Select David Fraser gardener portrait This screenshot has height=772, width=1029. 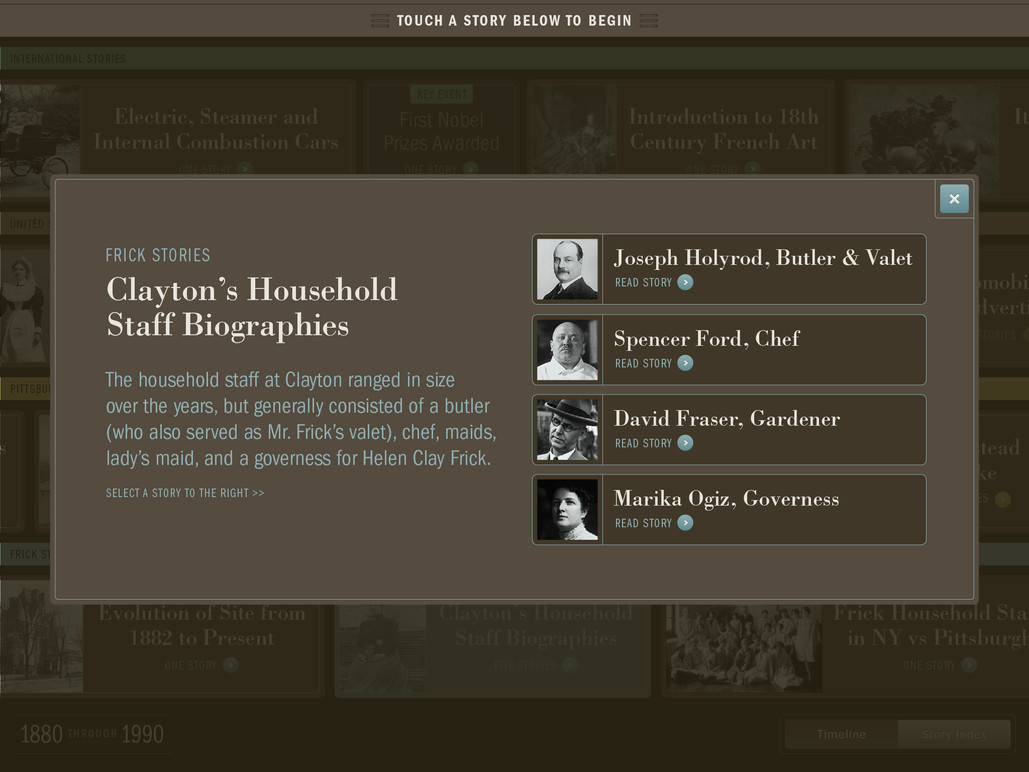[567, 430]
